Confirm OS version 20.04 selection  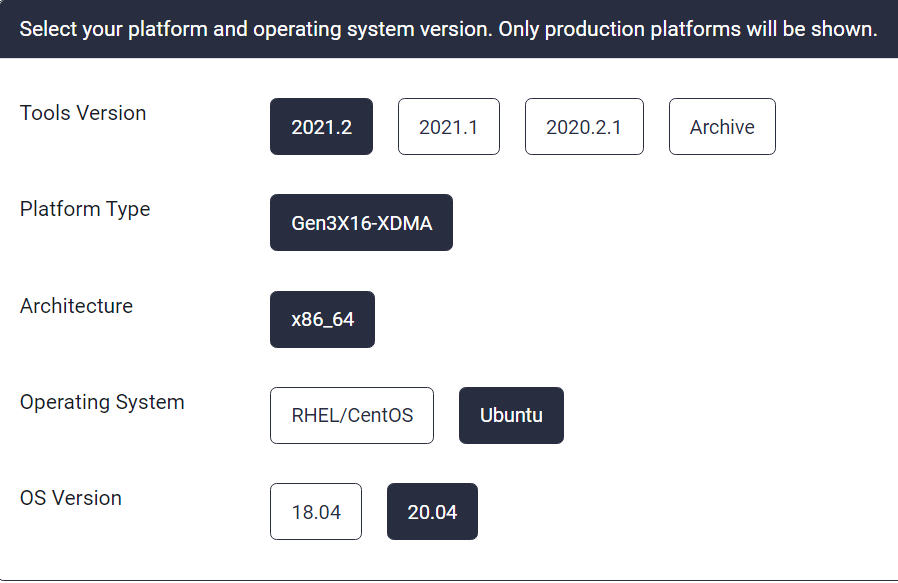432,511
